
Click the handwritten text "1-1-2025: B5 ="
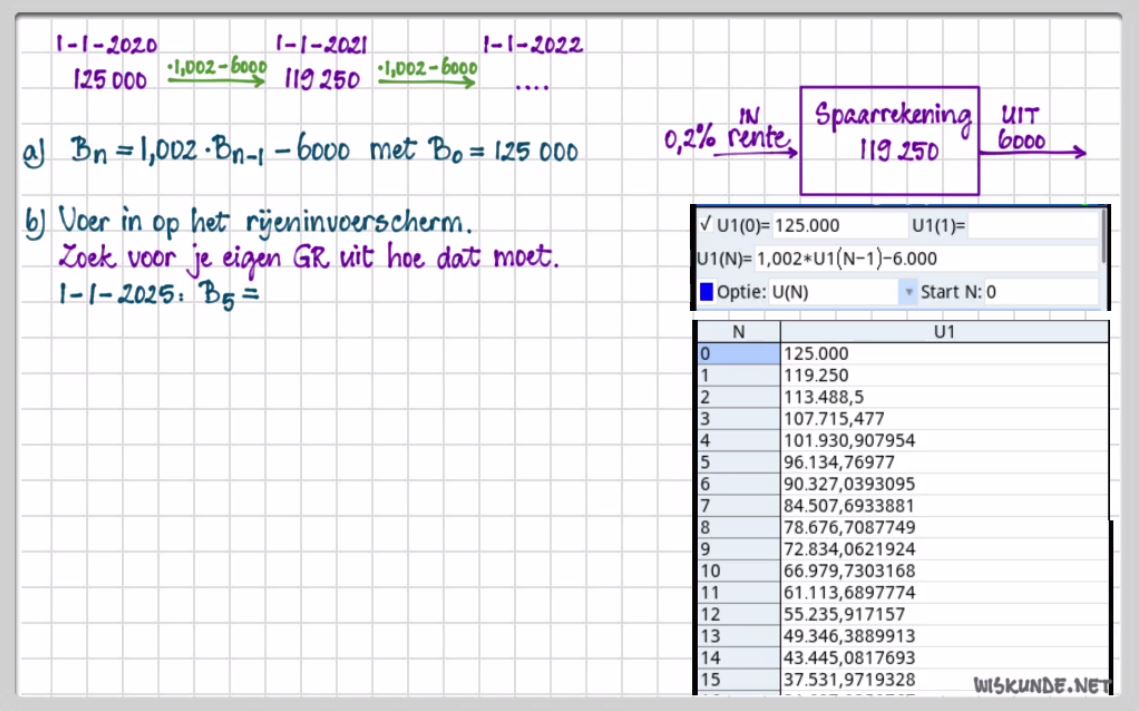(x=158, y=295)
